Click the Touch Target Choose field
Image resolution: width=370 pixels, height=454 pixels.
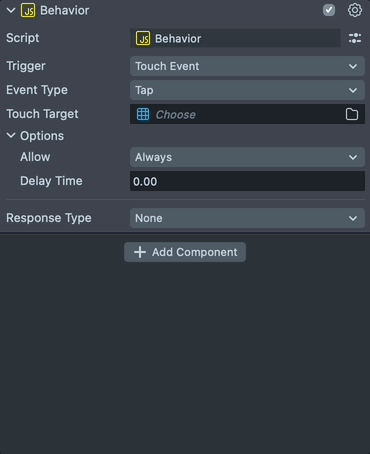pyautogui.click(x=247, y=114)
